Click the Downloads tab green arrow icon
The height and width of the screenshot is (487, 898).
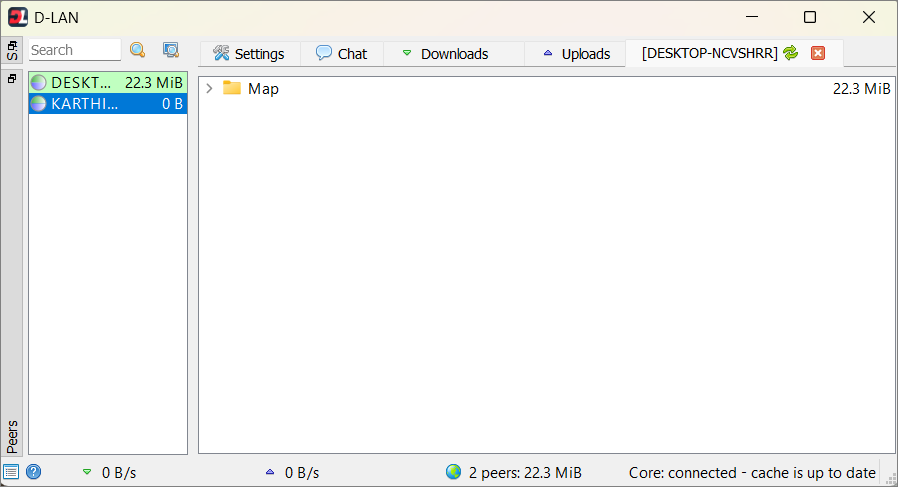[x=407, y=53]
